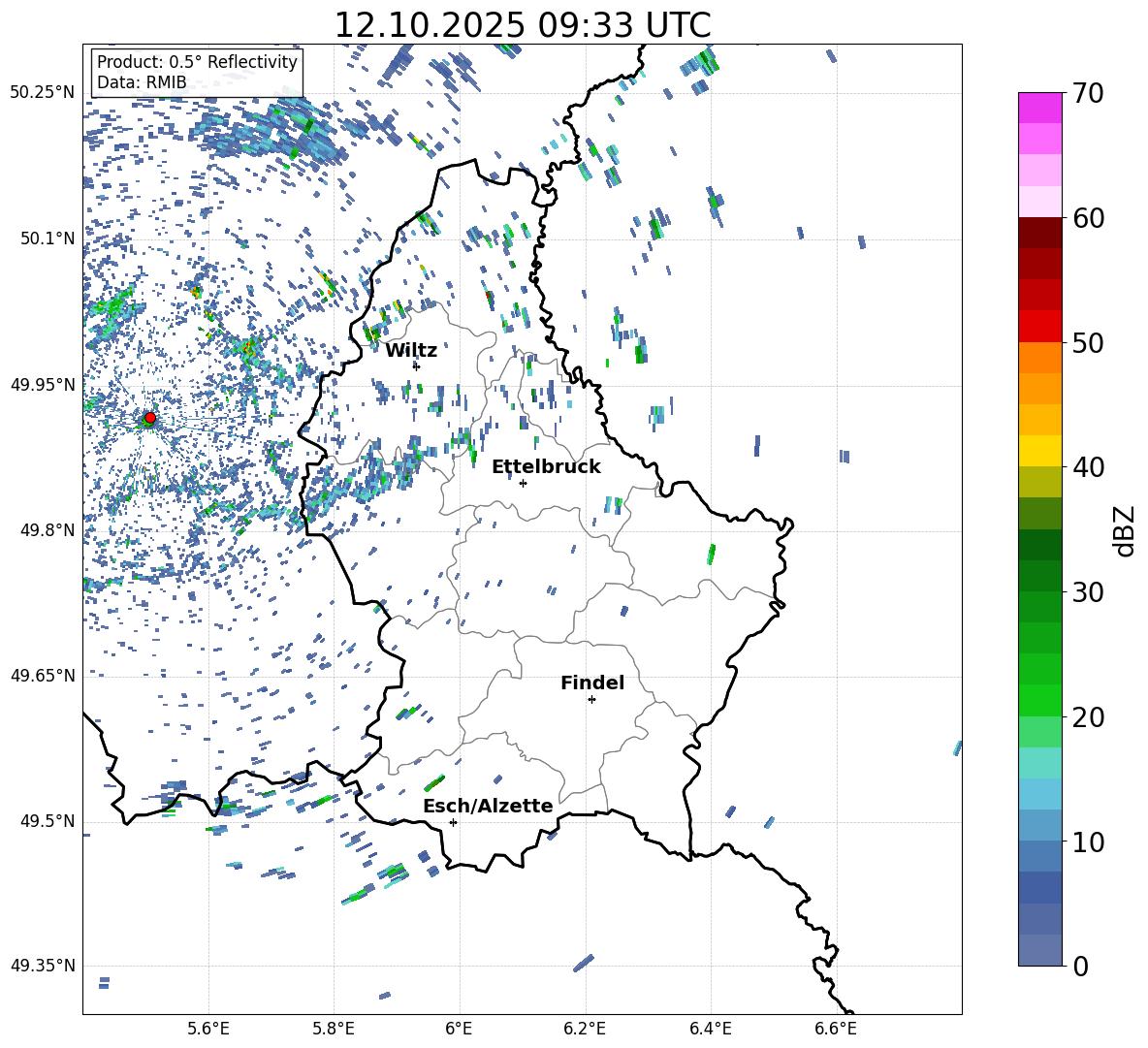Pick the magenta top colorbar swatch

tap(1040, 108)
